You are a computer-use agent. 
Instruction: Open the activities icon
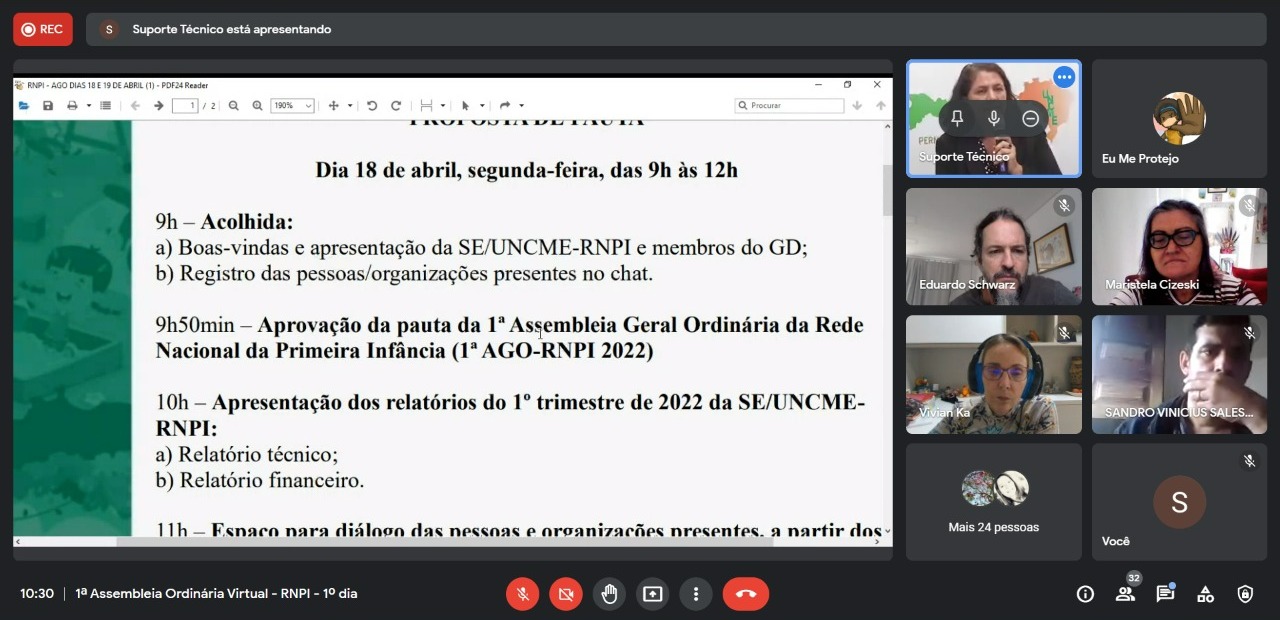[1205, 594]
